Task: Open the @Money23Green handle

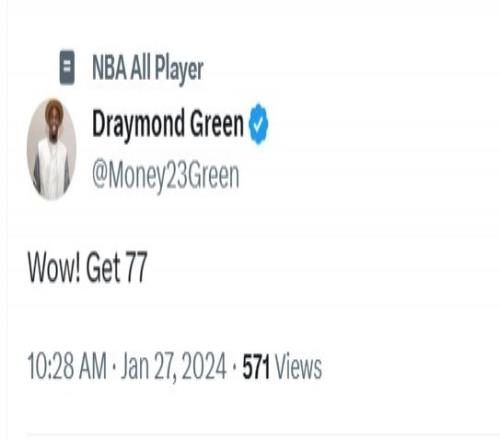Action: coord(166,176)
